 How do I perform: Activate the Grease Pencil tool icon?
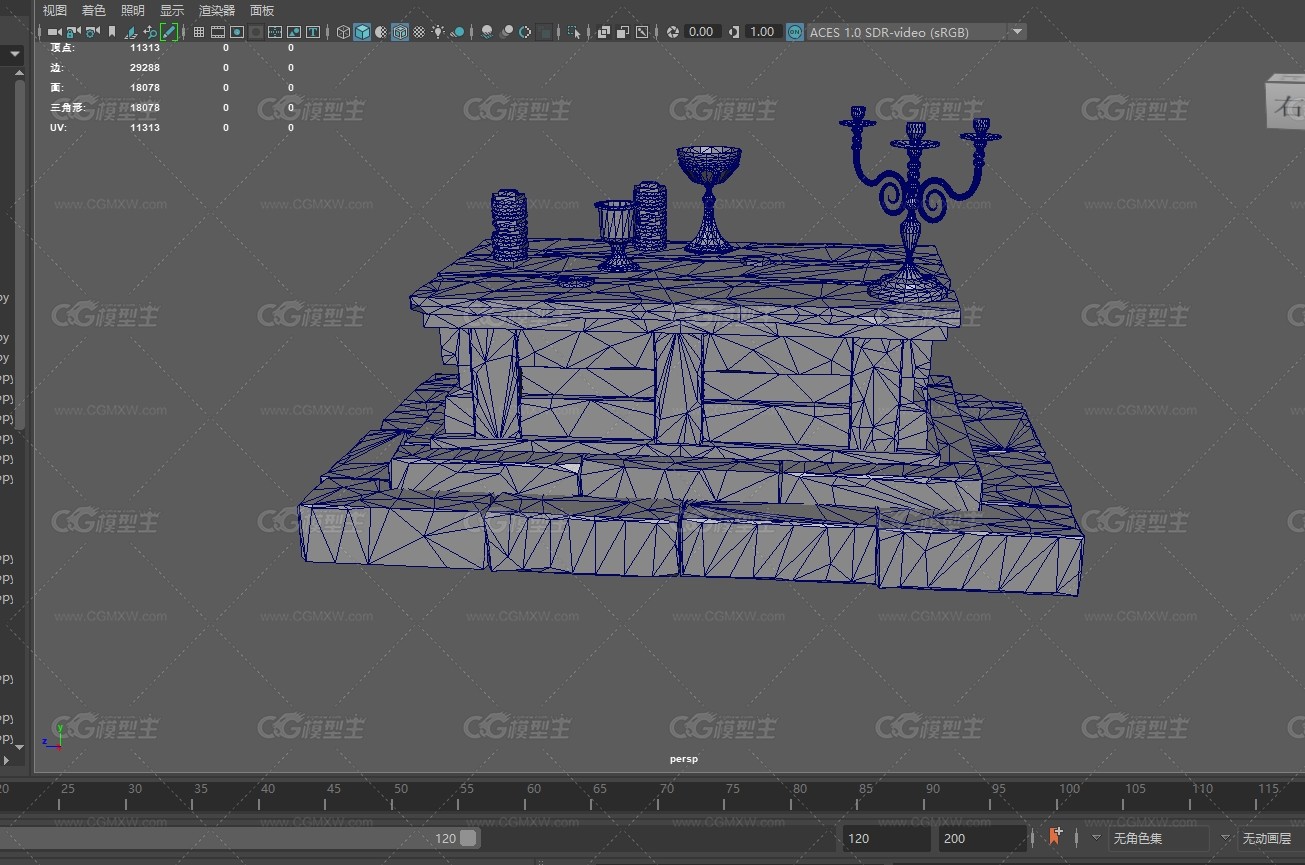(169, 32)
